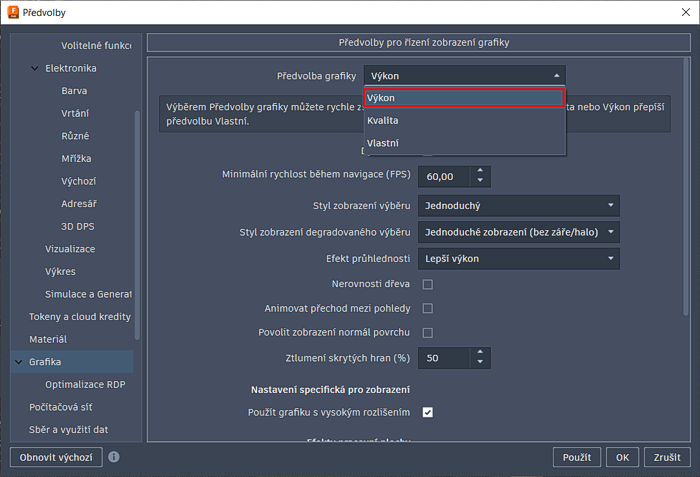Image resolution: width=700 pixels, height=477 pixels.
Task: Collapse the Elektronika tree section
Action: click(34, 69)
